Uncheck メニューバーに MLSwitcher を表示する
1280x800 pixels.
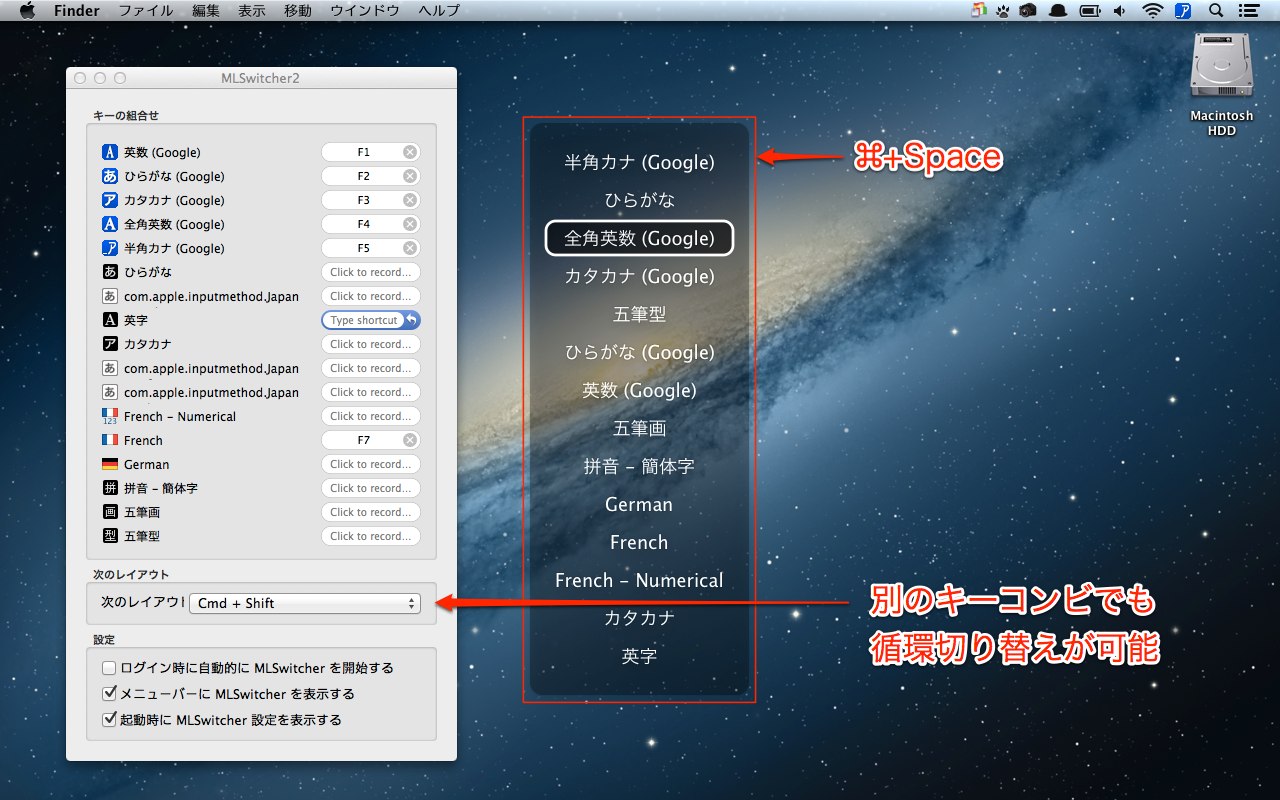tap(110, 694)
